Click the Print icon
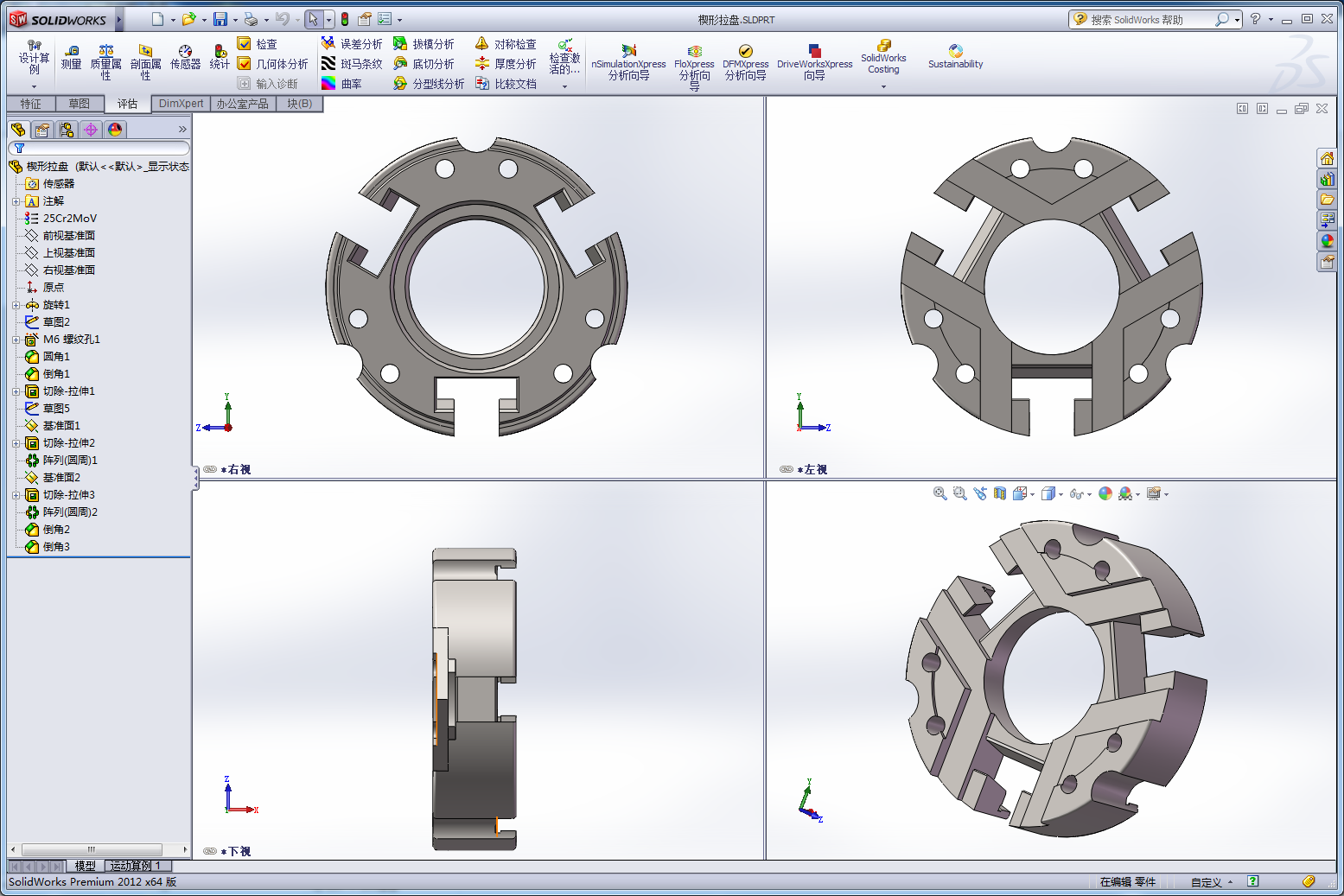Screen dimensions: 1344x896 click(x=251, y=19)
